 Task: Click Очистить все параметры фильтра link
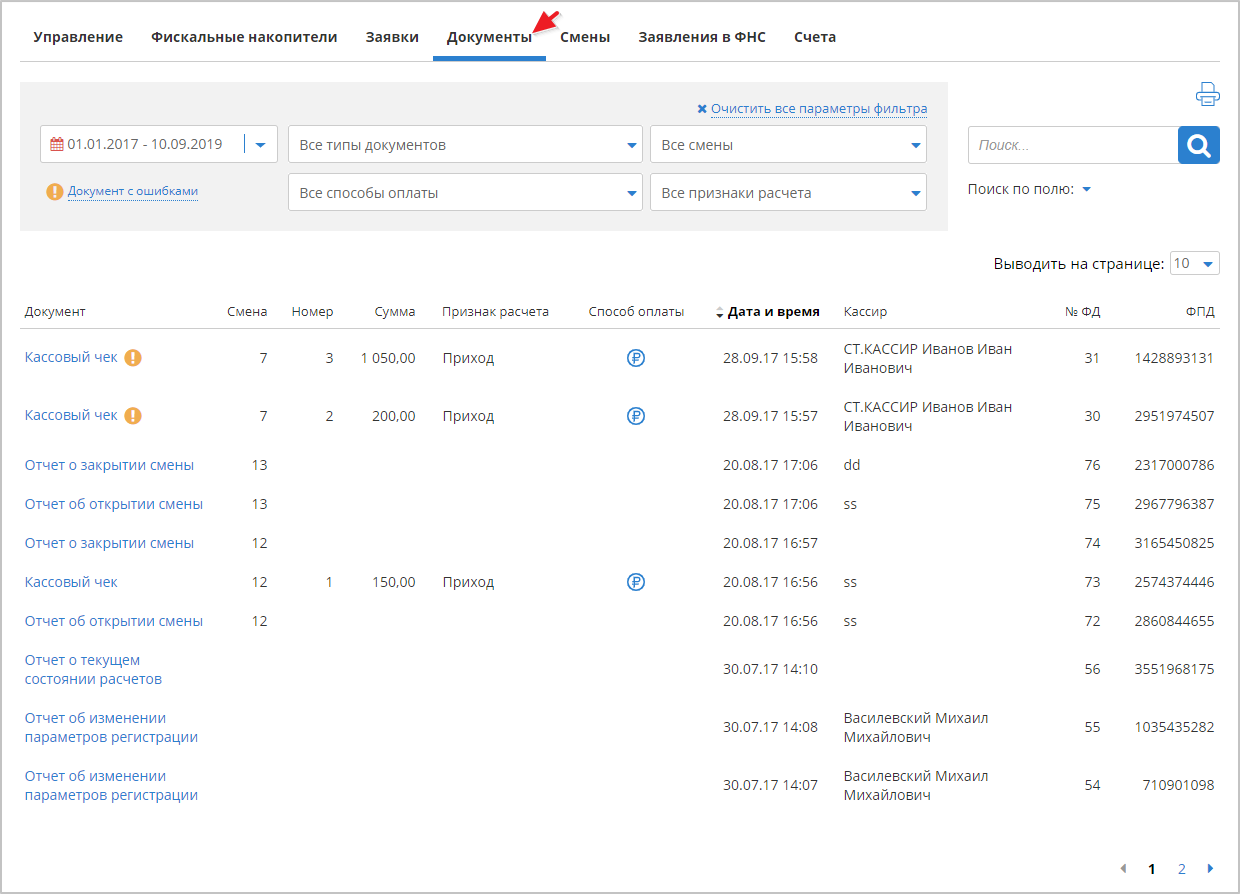click(x=818, y=109)
